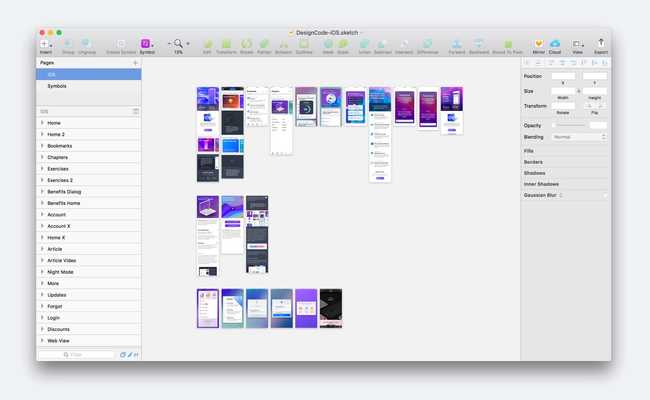Add a new page with plus icon
The width and height of the screenshot is (650, 400).
[x=135, y=62]
